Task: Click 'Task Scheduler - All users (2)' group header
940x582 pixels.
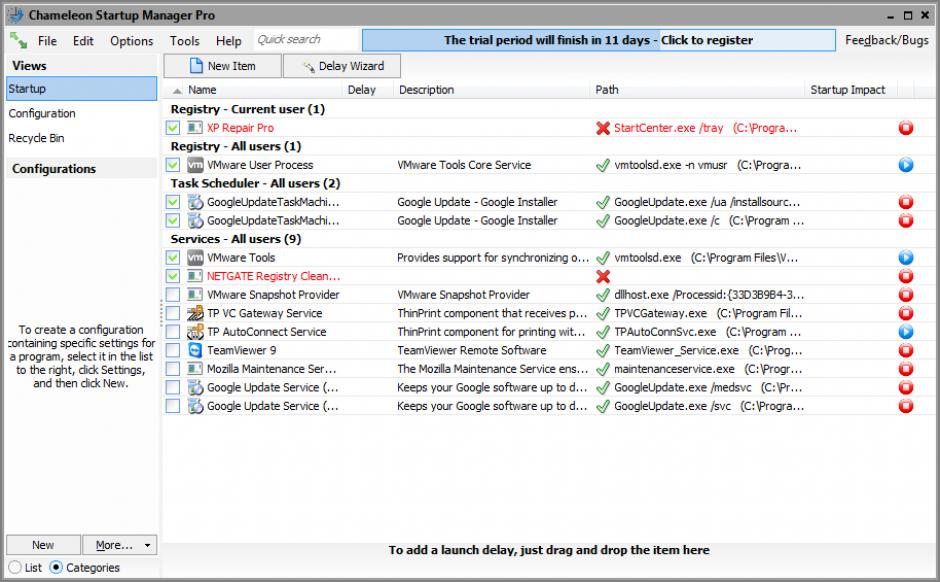Action: [x=255, y=183]
